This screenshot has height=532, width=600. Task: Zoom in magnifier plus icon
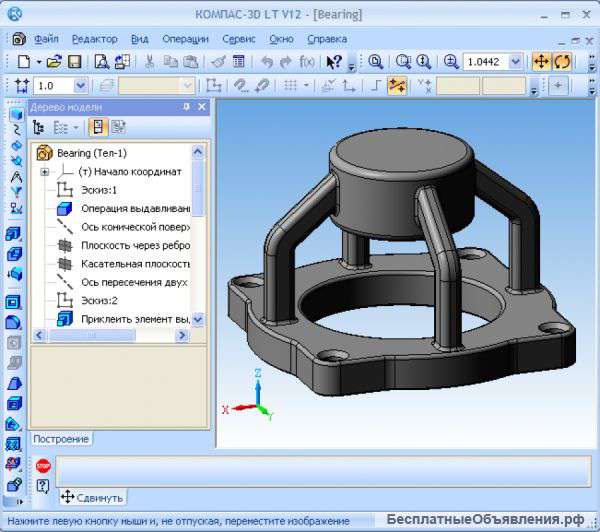point(451,61)
